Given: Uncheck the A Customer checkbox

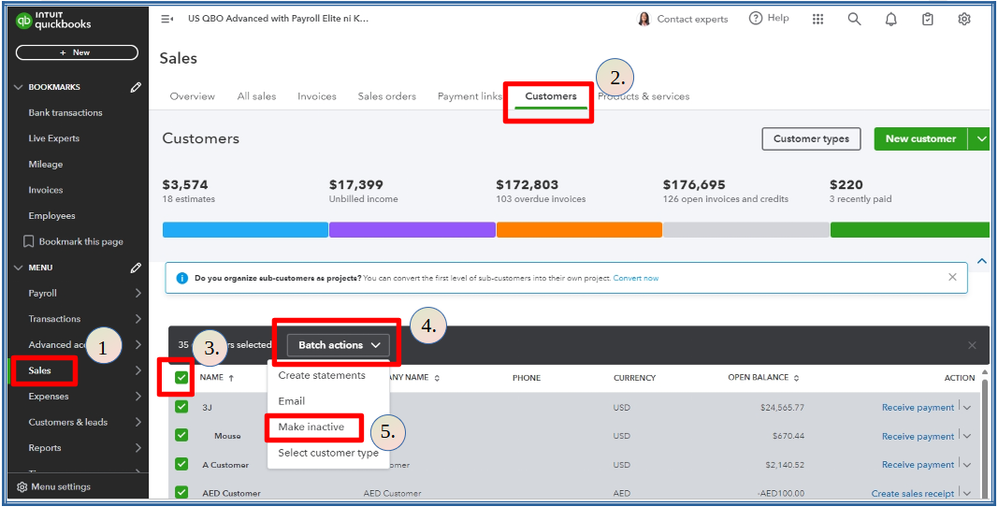Looking at the screenshot, I should click(x=182, y=464).
